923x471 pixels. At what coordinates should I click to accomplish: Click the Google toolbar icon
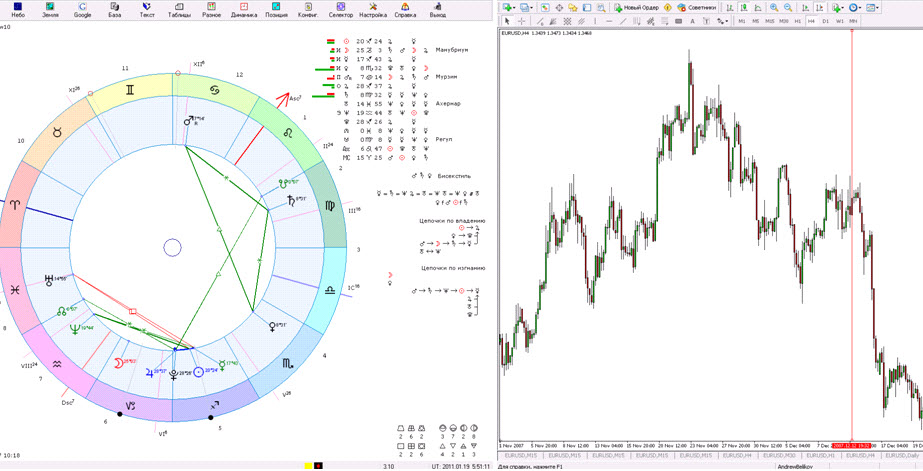[82, 10]
